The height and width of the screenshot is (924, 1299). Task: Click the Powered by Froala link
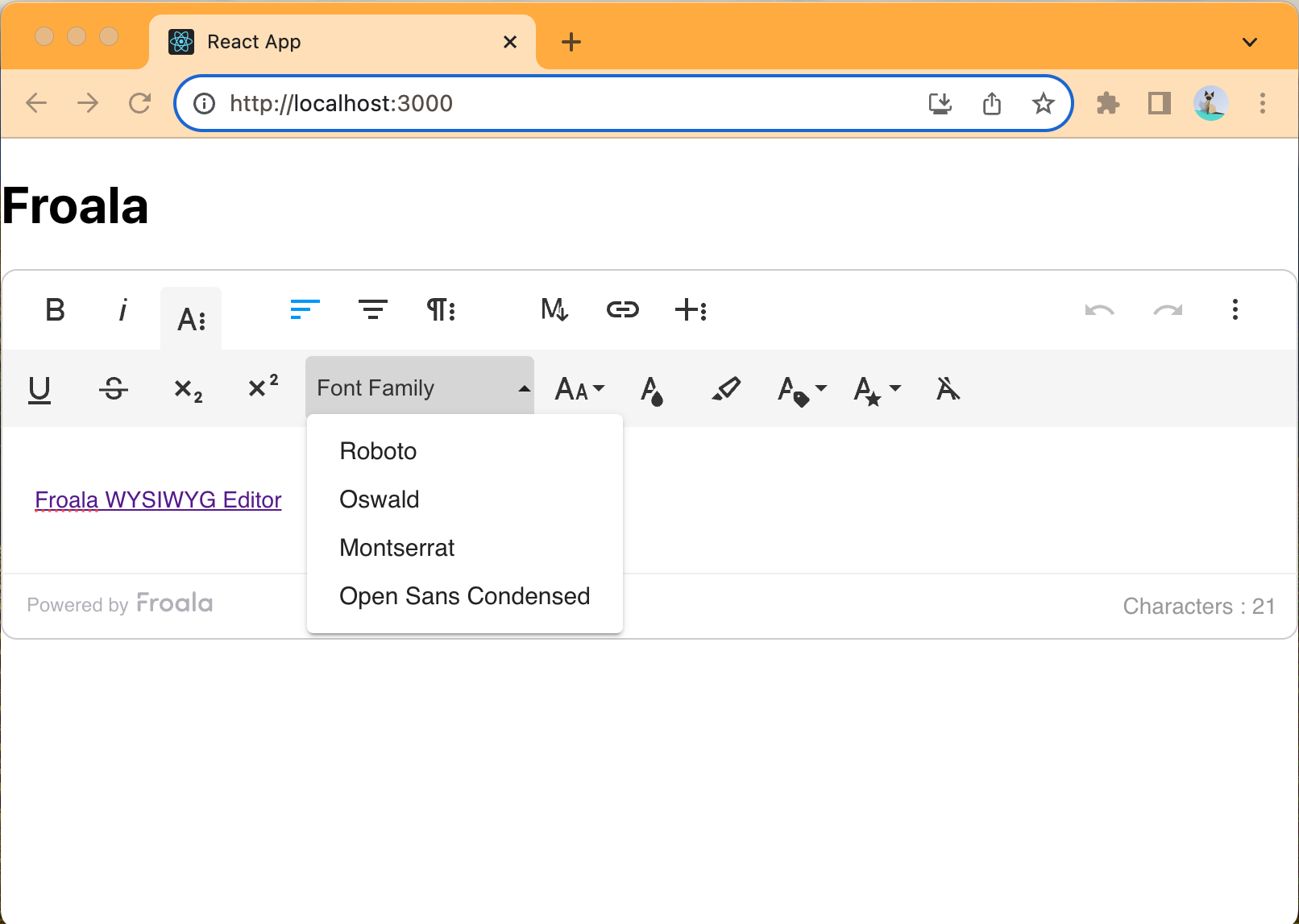point(119,603)
